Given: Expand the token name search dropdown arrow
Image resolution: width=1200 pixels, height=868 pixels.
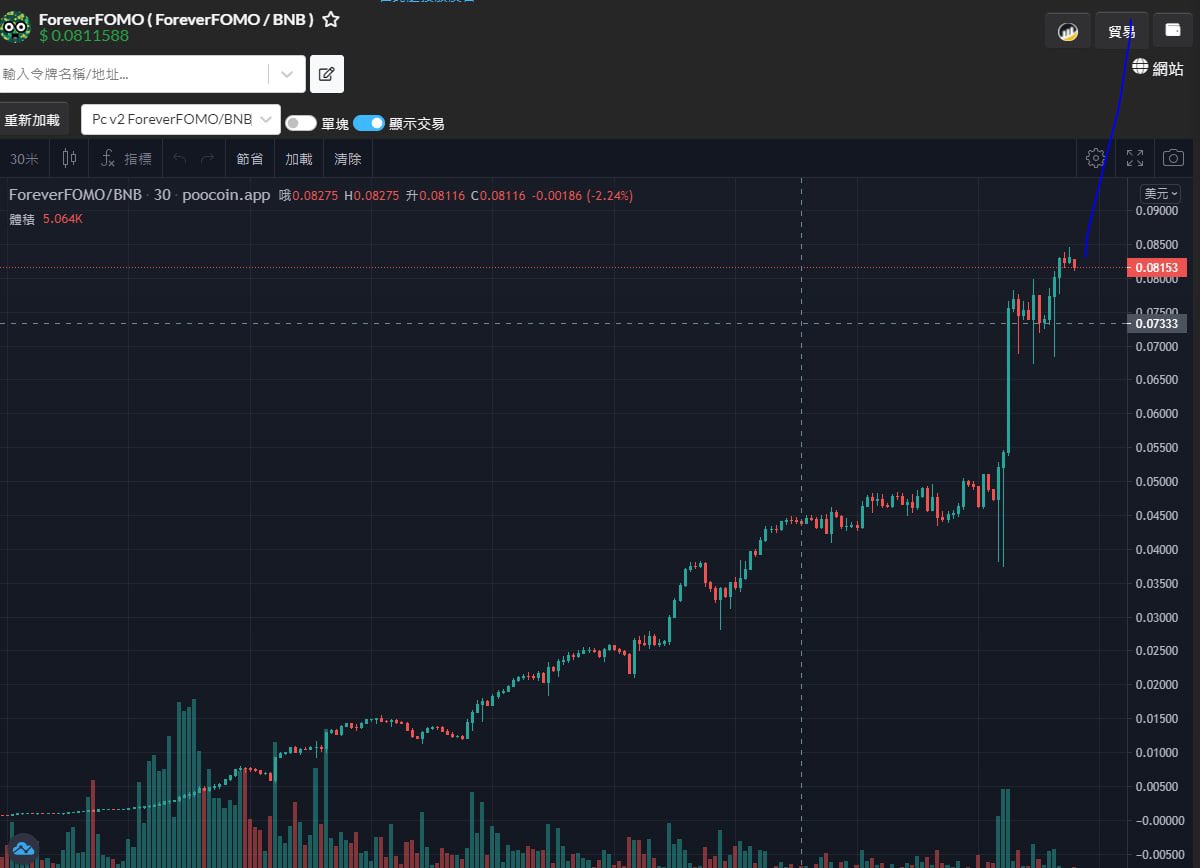Looking at the screenshot, I should tap(286, 74).
